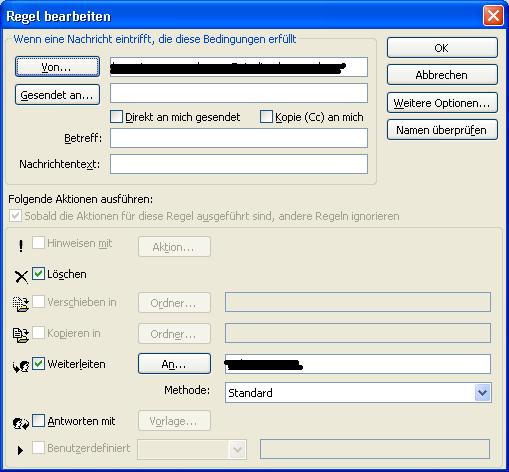Enable Kopie (Cc) an mich checkbox
The height and width of the screenshot is (472, 509).
point(266,117)
